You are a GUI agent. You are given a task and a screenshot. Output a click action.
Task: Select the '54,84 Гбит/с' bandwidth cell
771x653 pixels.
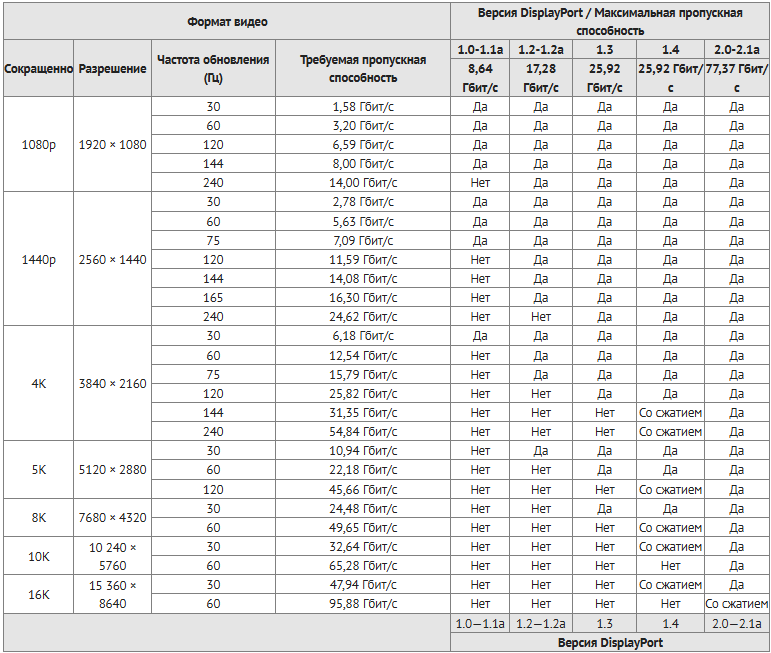(x=363, y=432)
